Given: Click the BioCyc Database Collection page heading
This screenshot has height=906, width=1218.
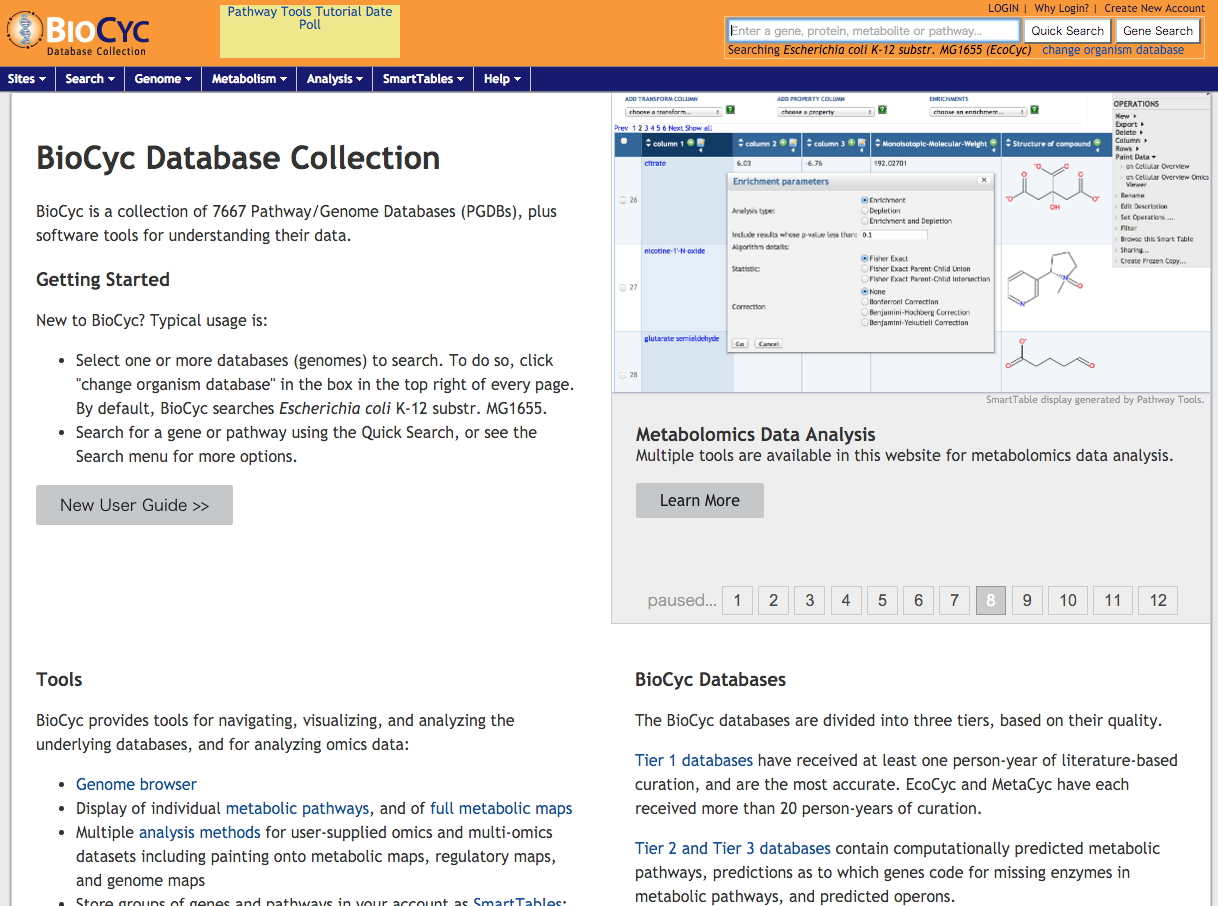Looking at the screenshot, I should (238, 158).
